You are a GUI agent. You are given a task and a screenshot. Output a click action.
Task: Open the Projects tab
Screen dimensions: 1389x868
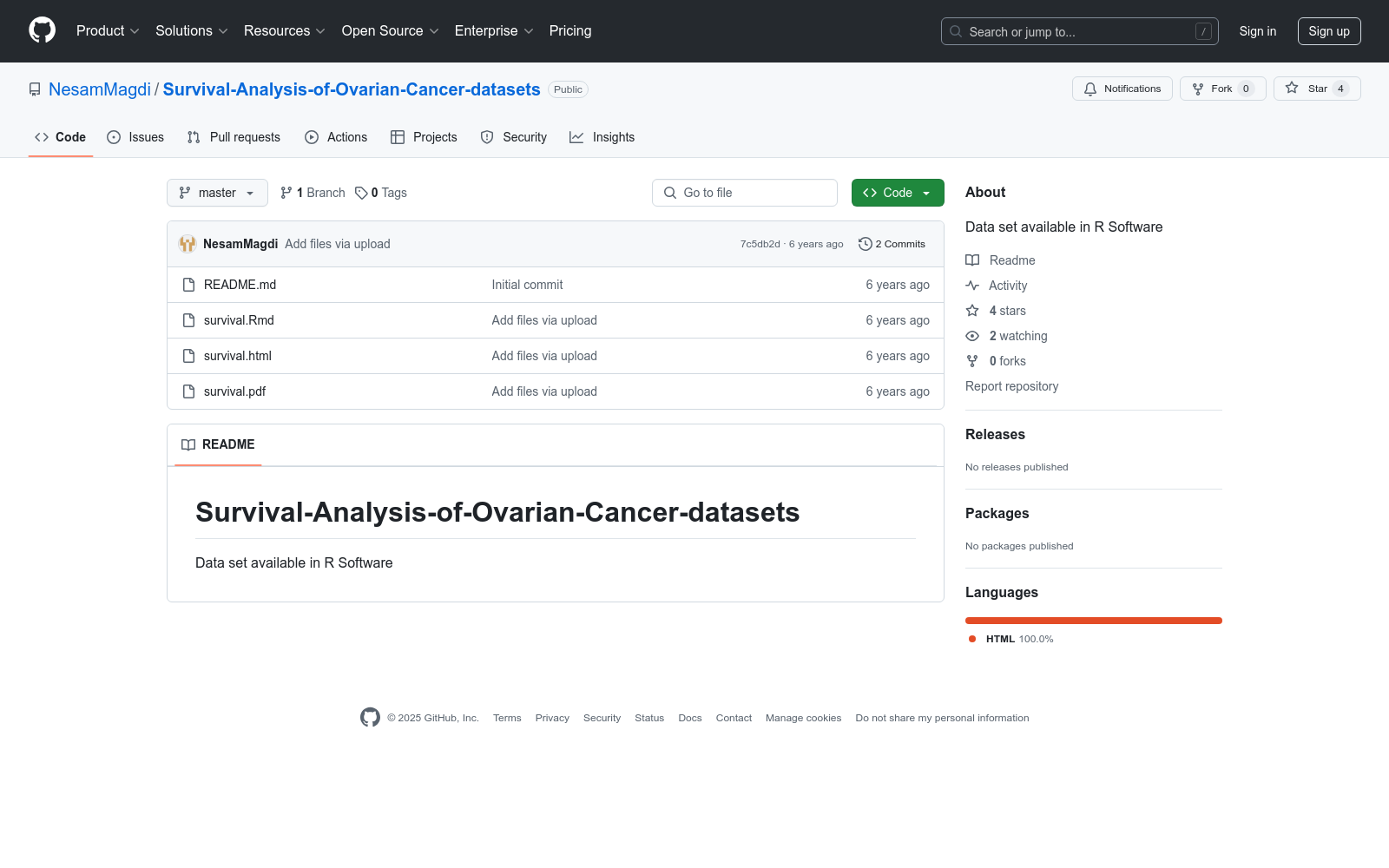tap(424, 137)
